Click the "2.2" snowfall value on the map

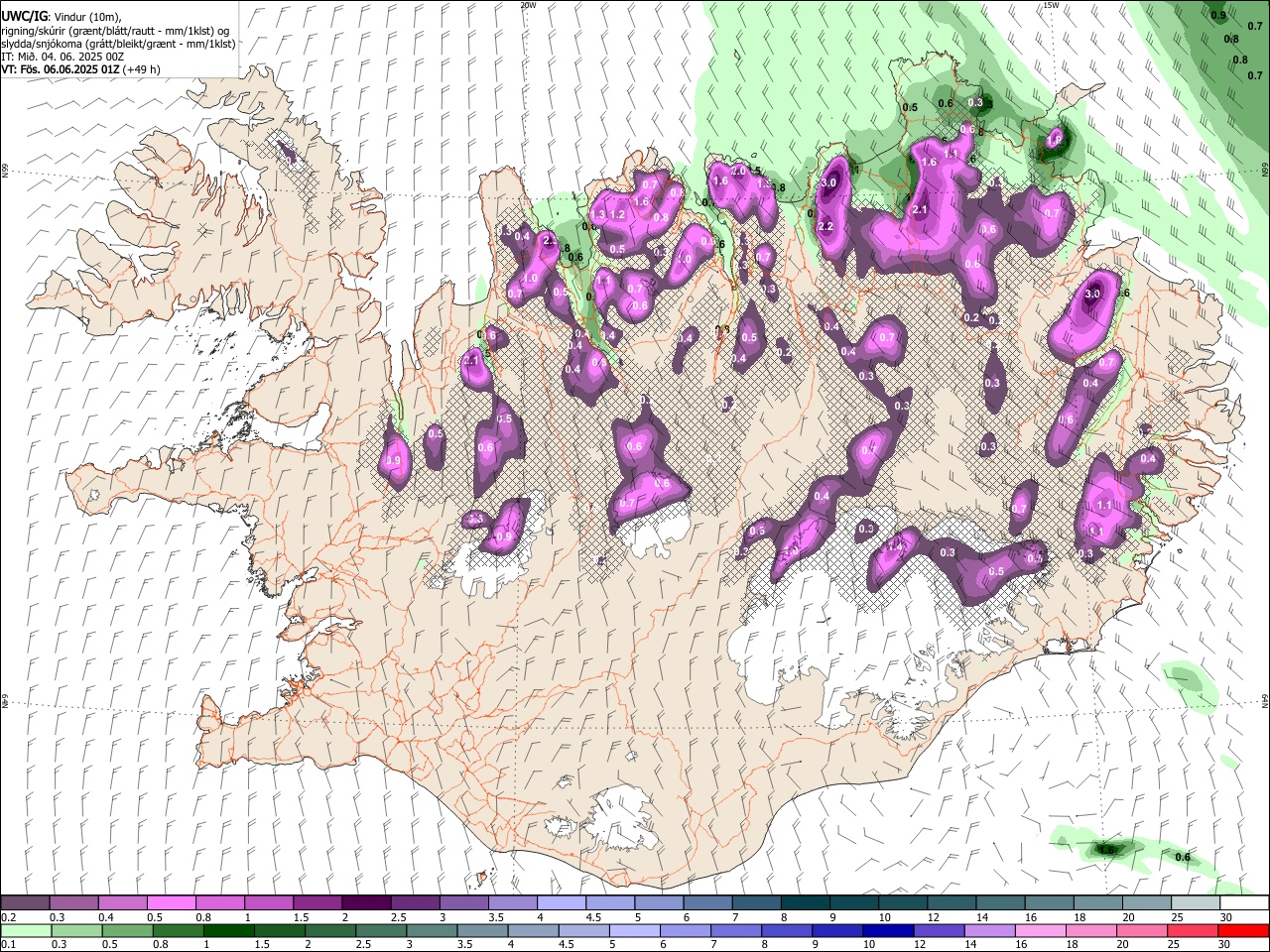[825, 227]
